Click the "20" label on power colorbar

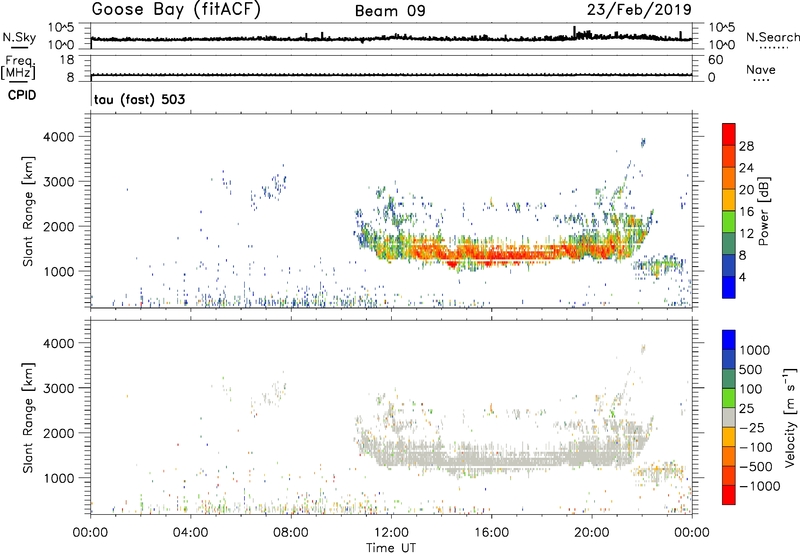746,190
